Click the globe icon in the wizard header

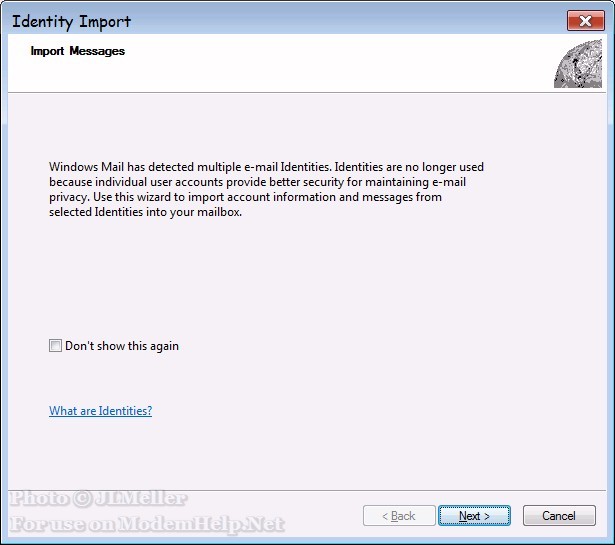578,64
